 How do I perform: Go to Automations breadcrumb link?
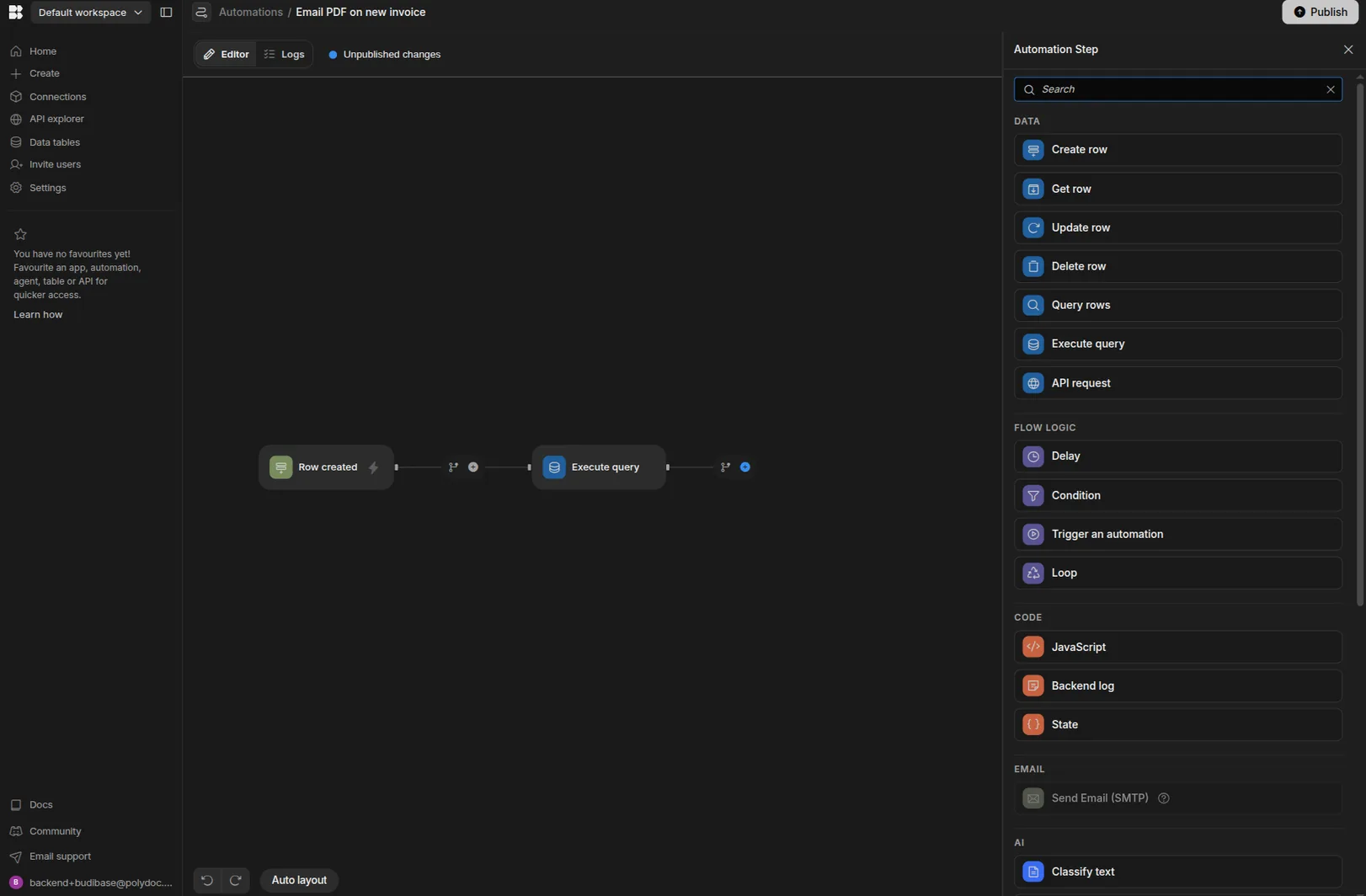coord(251,12)
